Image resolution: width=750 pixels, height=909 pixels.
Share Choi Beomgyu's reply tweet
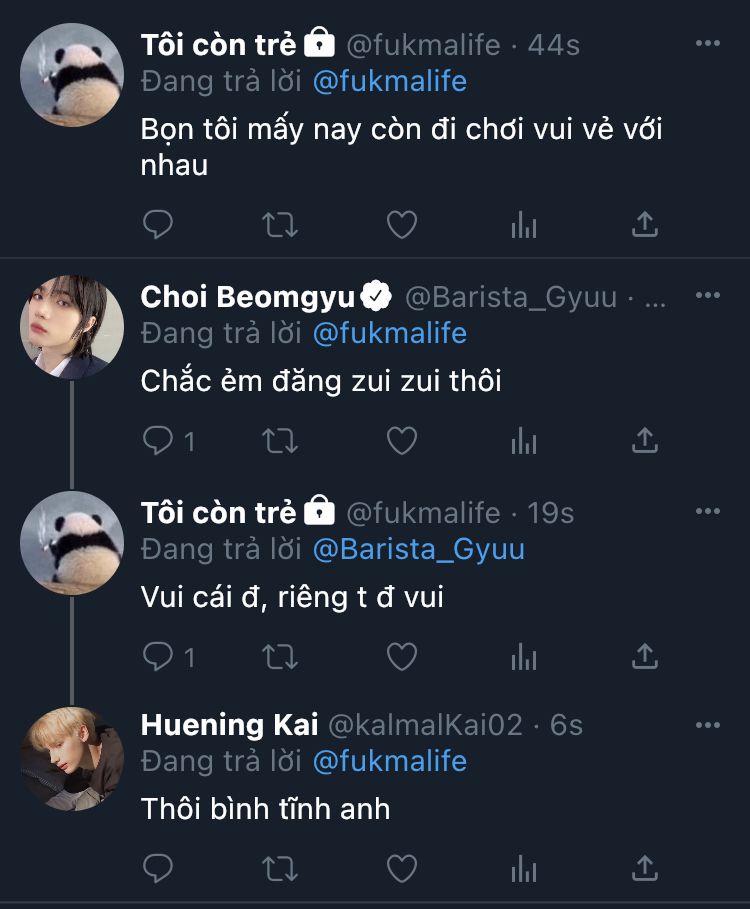(645, 440)
